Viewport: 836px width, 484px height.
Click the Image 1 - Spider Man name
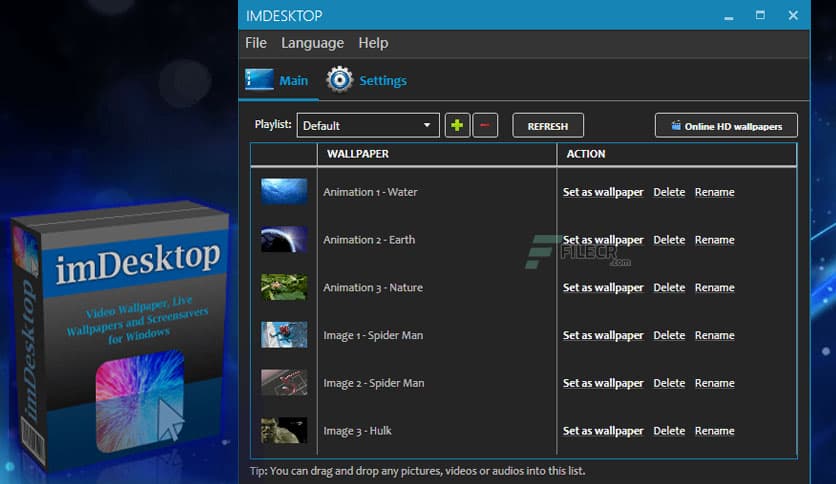[373, 335]
